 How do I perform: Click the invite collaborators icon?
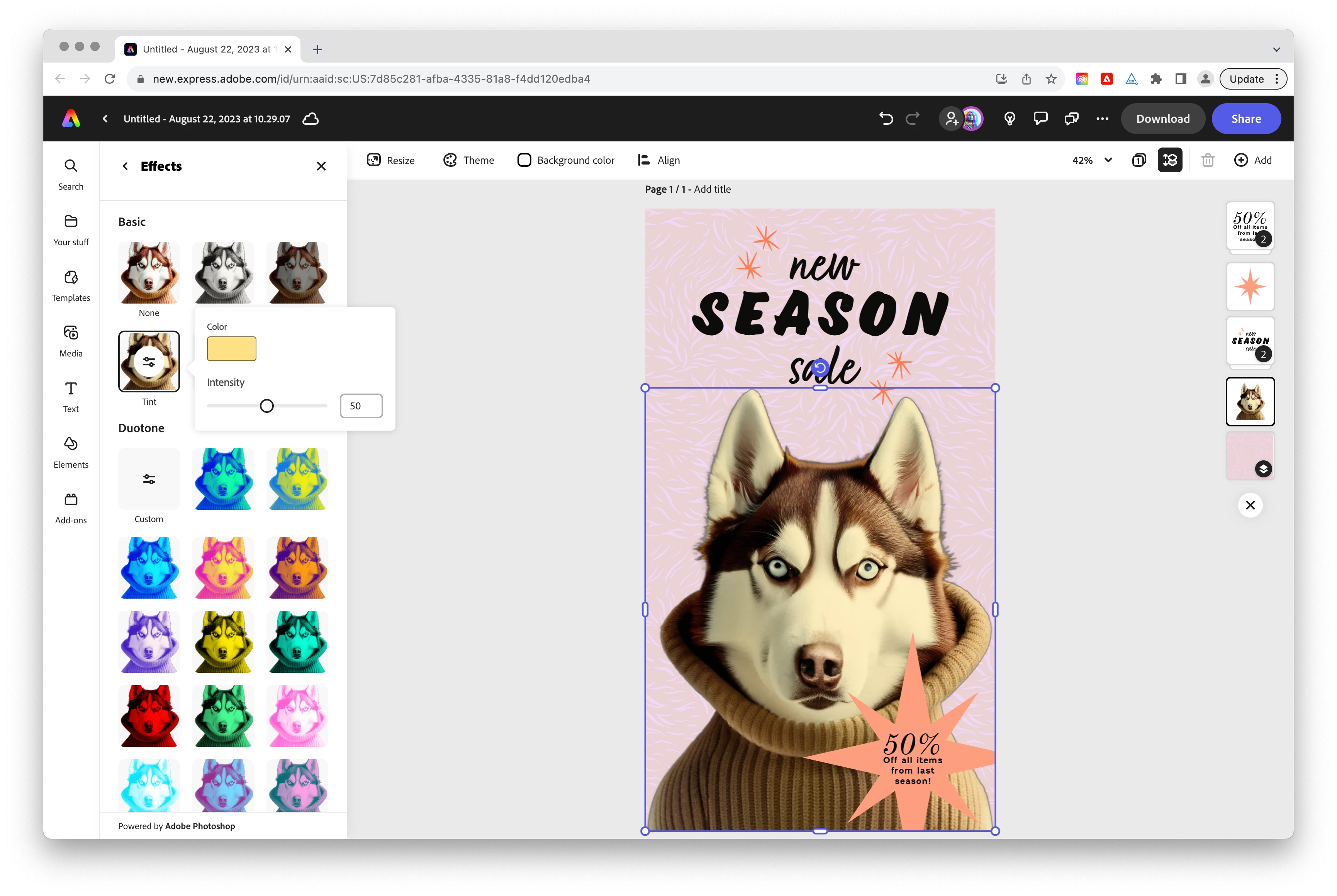pos(951,119)
